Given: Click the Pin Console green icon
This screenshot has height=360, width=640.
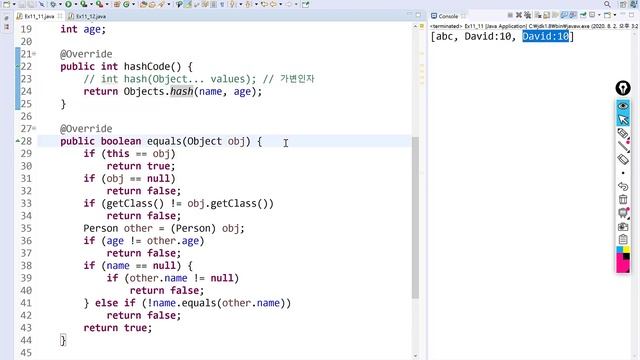Looking at the screenshot, I should pos(583,15).
